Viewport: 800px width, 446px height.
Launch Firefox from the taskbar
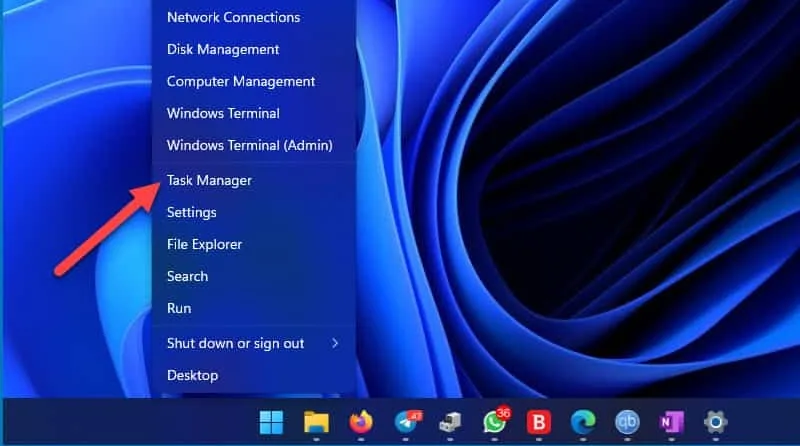[361, 423]
